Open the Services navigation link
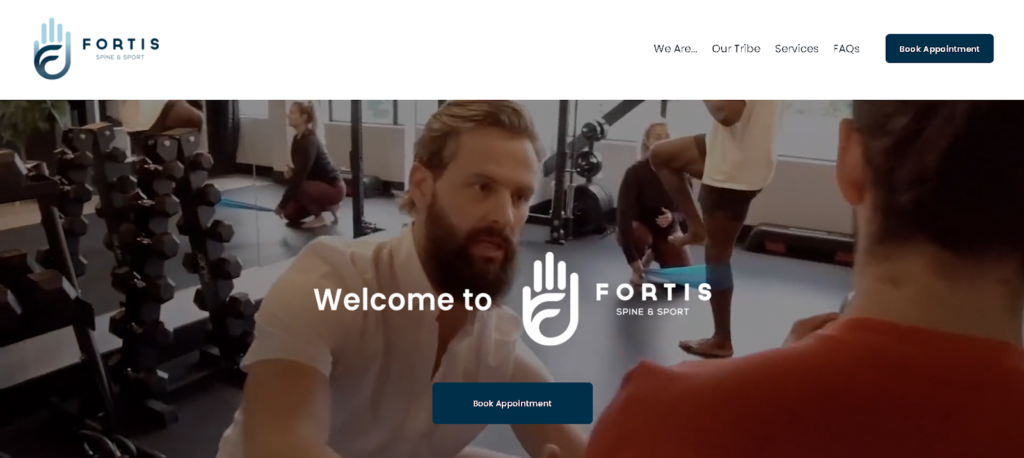This screenshot has height=458, width=1024. click(x=797, y=49)
